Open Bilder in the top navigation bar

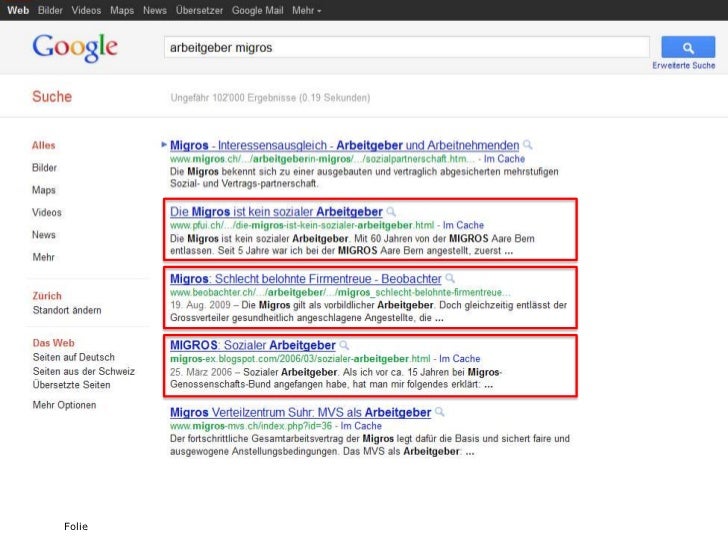[50, 10]
